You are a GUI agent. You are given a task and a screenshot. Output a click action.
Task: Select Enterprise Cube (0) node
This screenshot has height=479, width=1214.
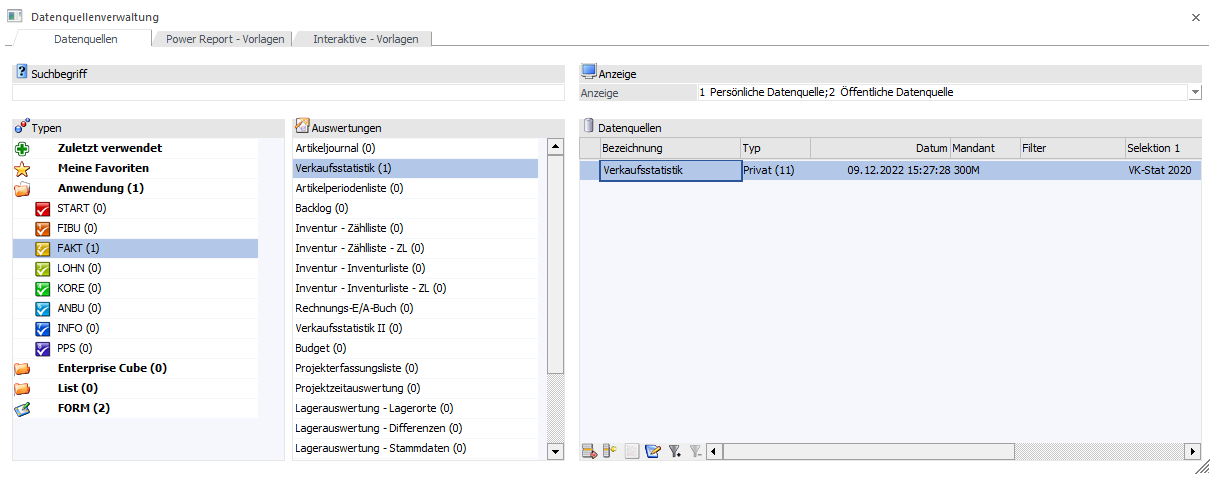[112, 368]
